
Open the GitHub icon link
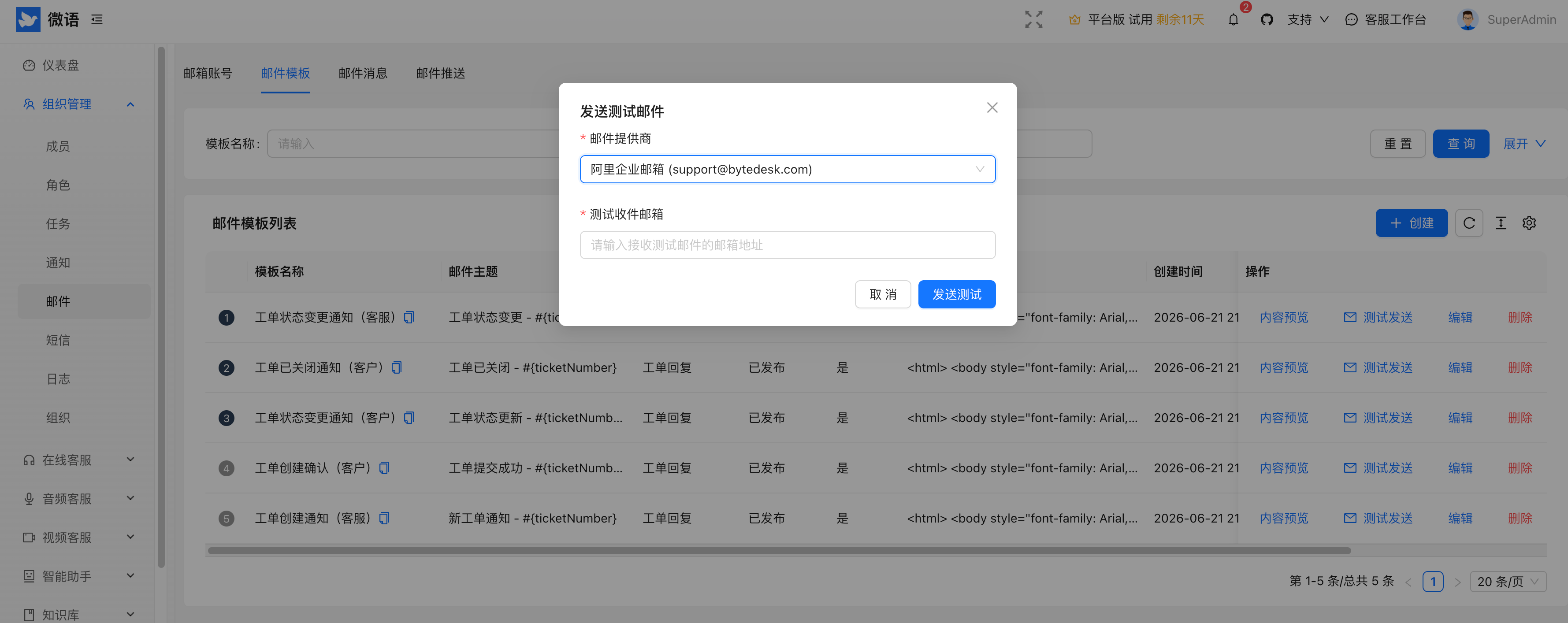(1267, 19)
